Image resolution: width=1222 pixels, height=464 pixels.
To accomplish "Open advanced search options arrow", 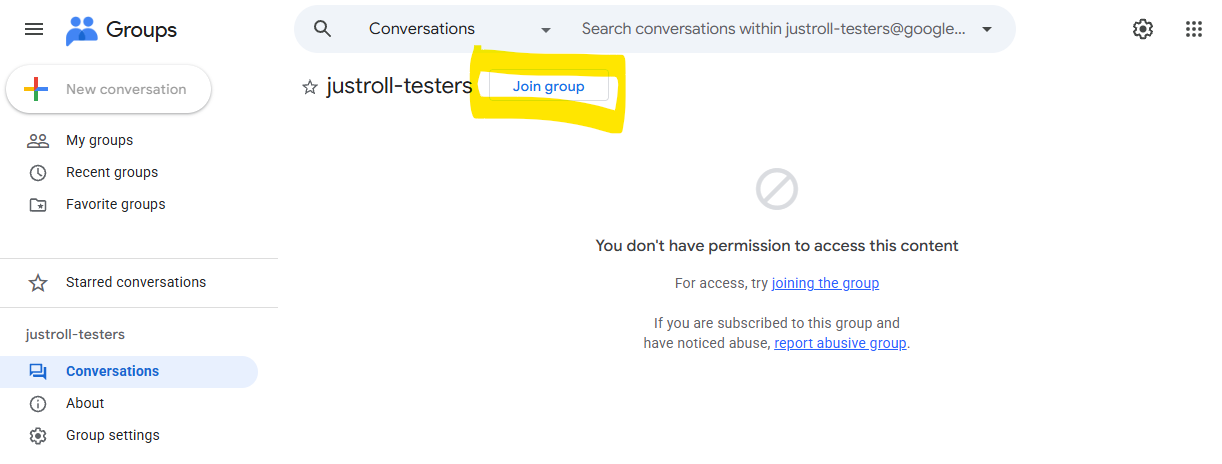I will 987,29.
